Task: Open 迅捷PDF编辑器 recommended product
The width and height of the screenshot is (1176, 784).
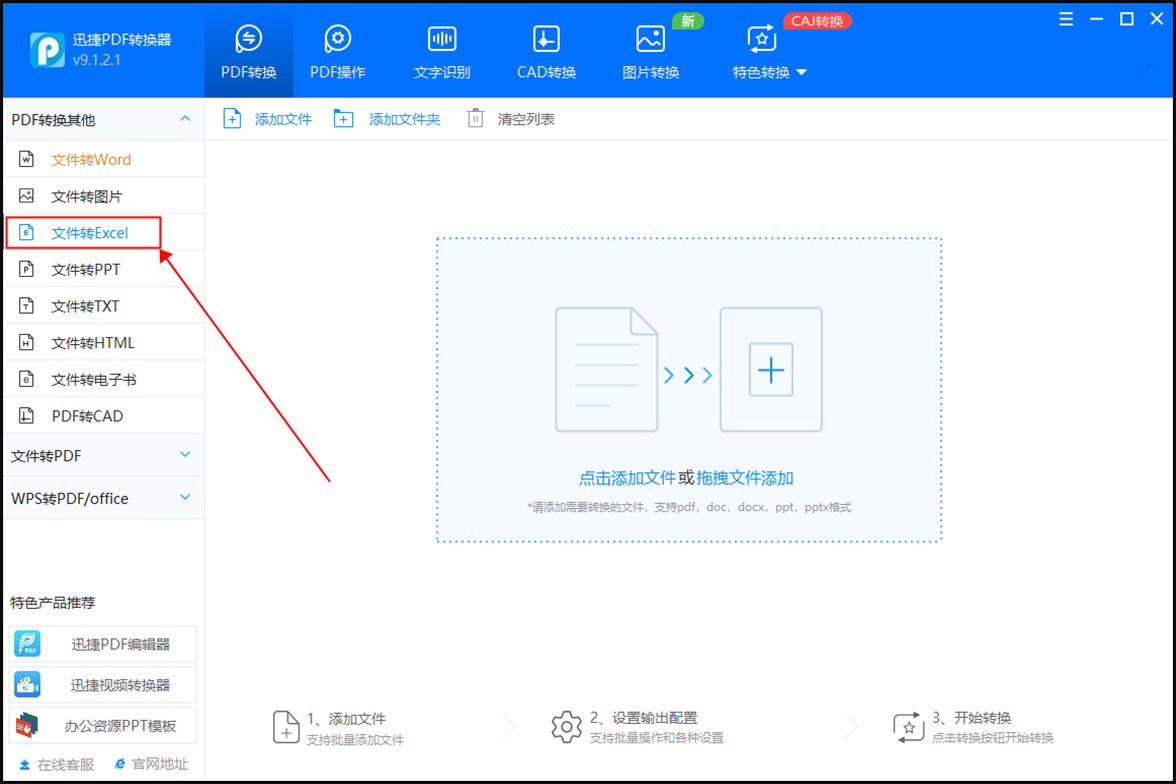Action: click(x=103, y=644)
